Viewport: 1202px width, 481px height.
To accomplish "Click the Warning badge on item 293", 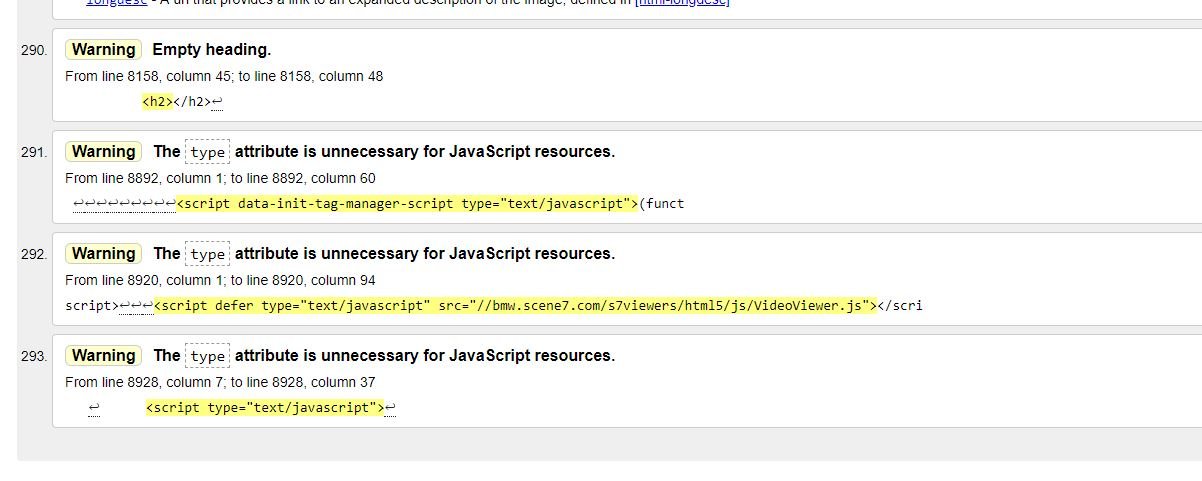I will point(103,356).
